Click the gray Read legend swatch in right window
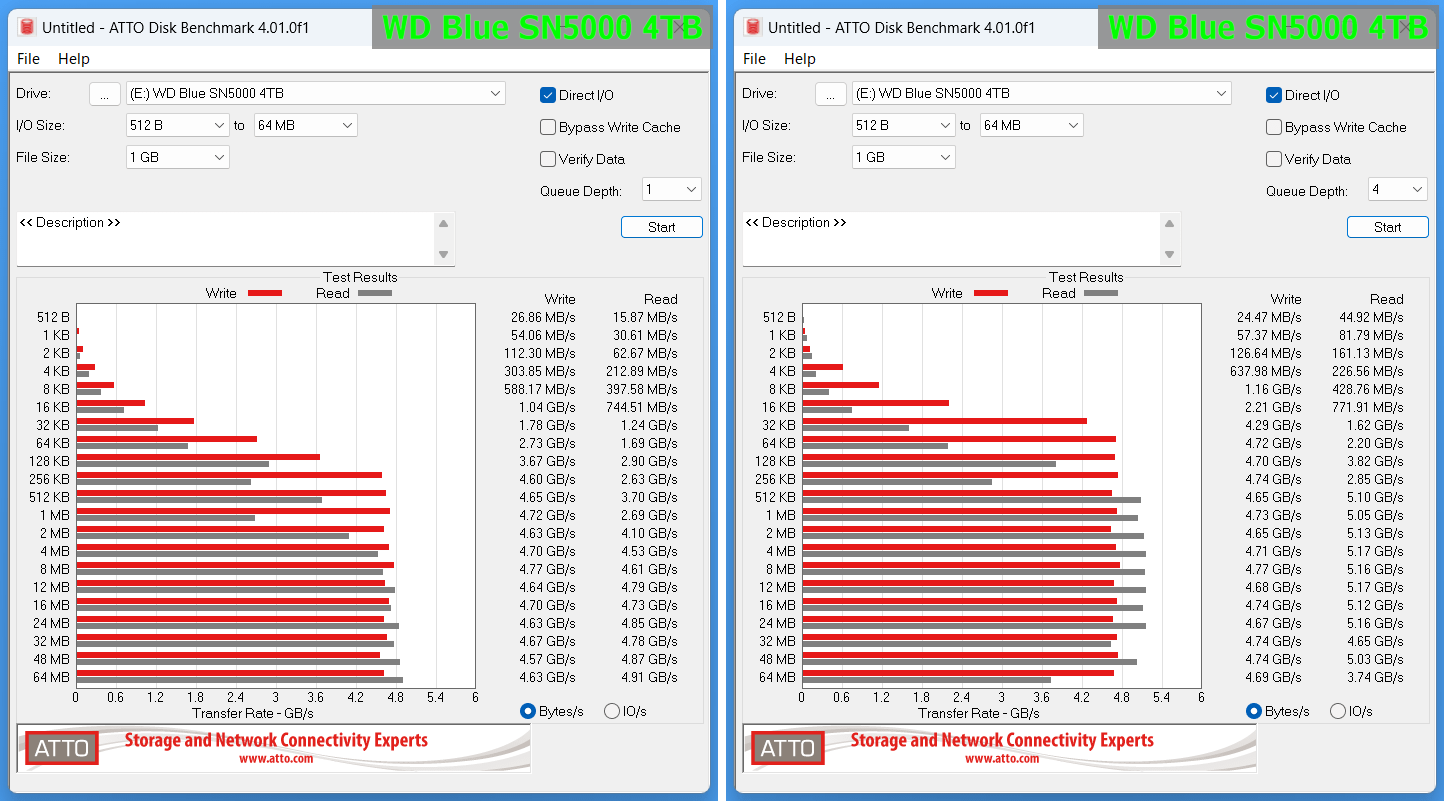This screenshot has width=1444, height=801. (x=1101, y=293)
